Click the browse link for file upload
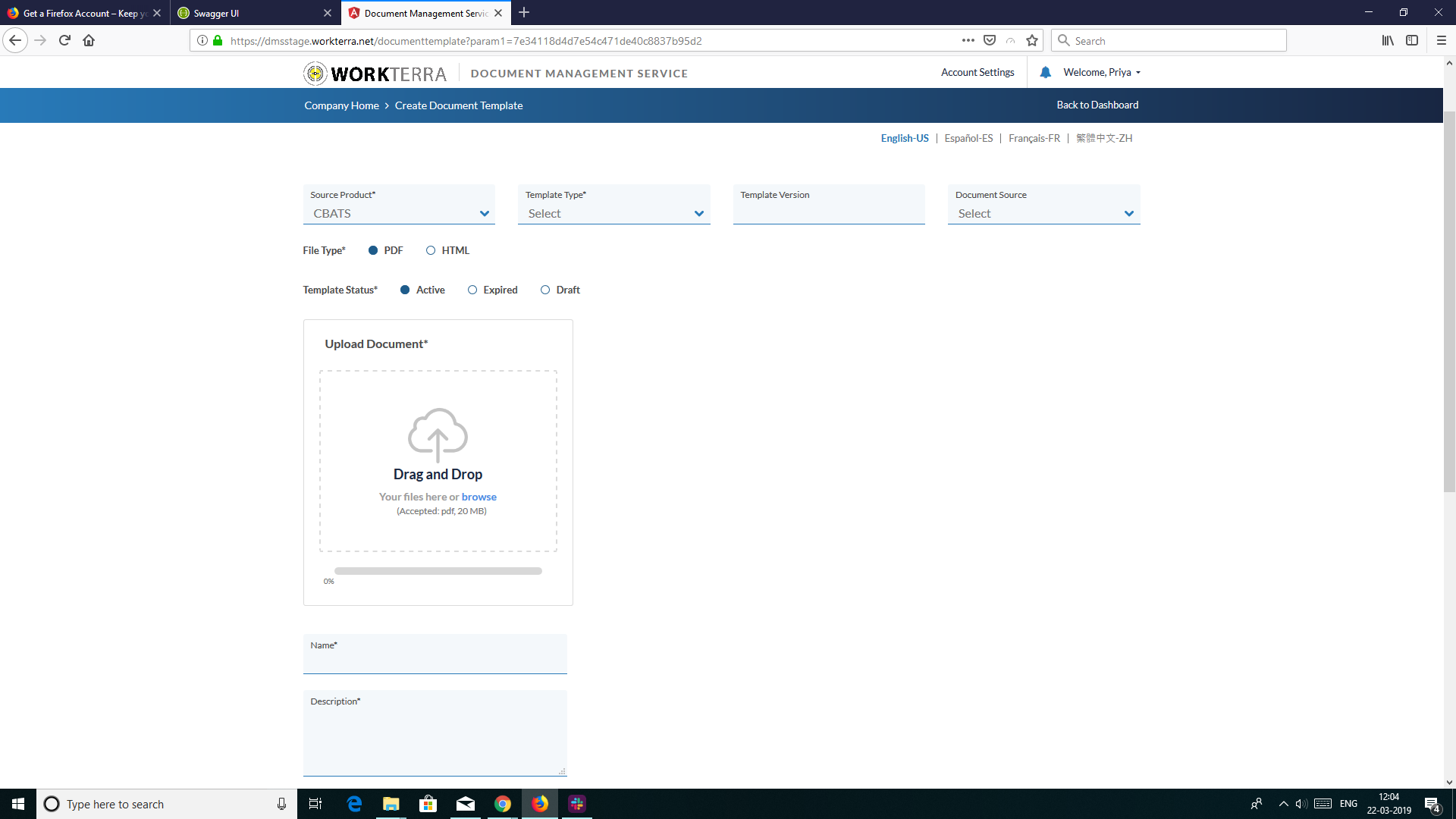 pyautogui.click(x=479, y=497)
